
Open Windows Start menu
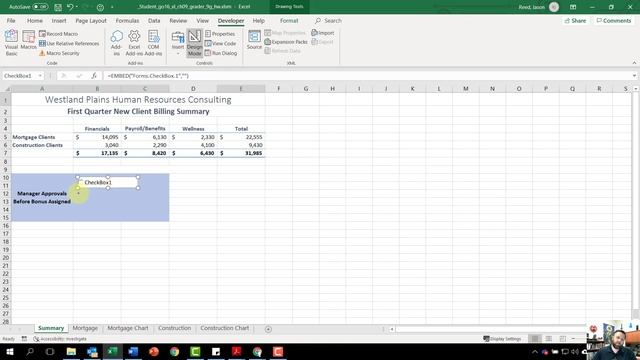coord(9,351)
